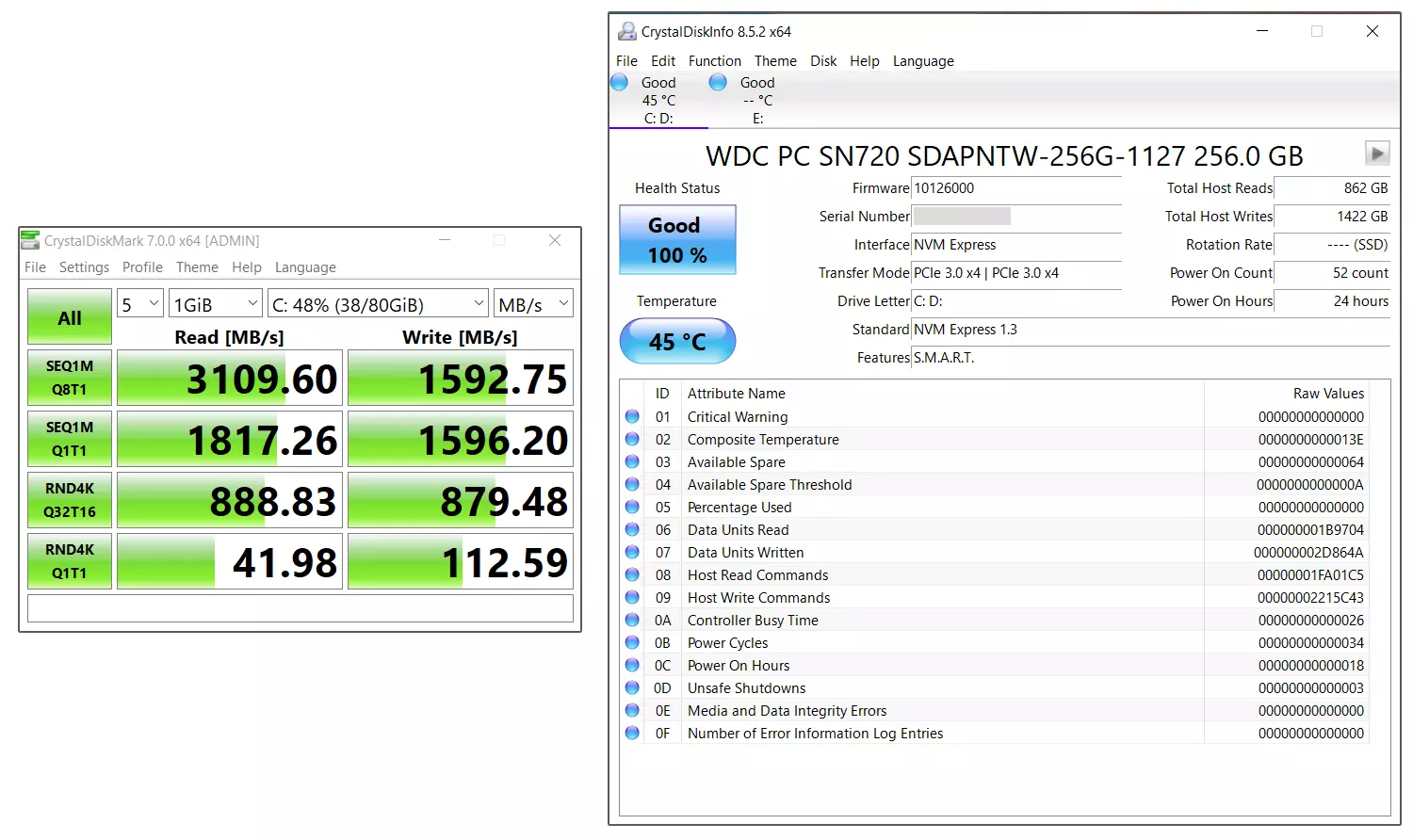Select the E: disk status orb
The image size is (1413, 840).
(718, 82)
